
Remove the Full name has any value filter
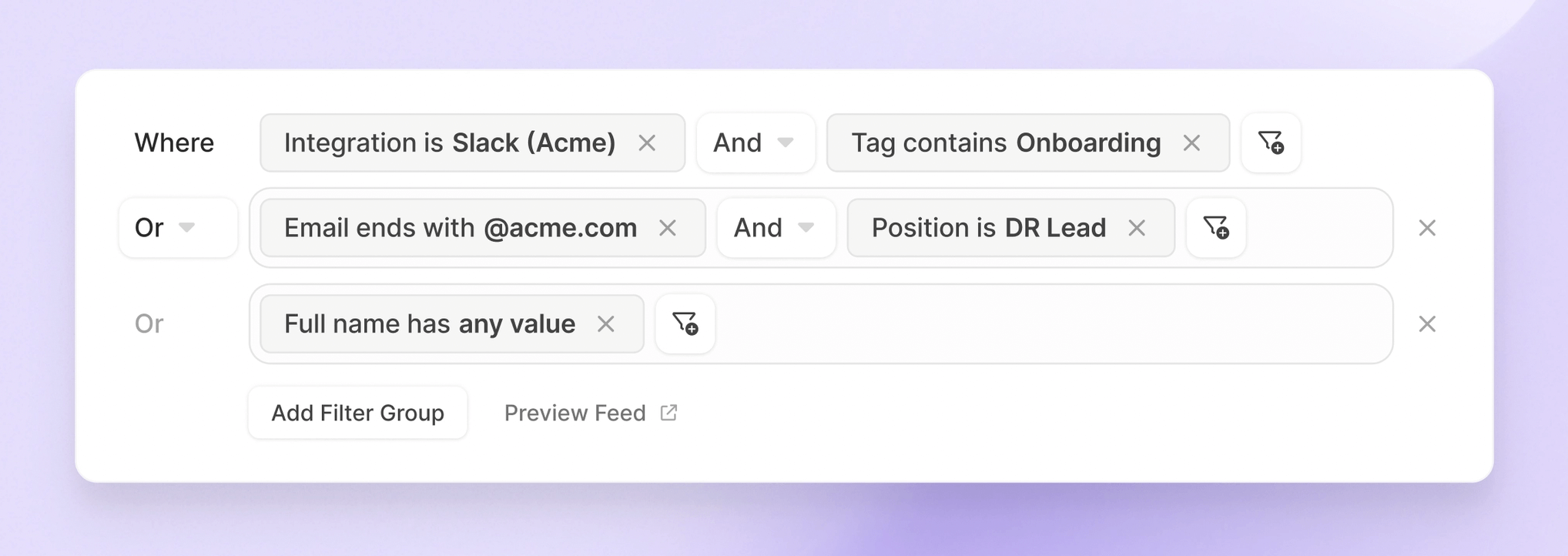click(x=606, y=324)
